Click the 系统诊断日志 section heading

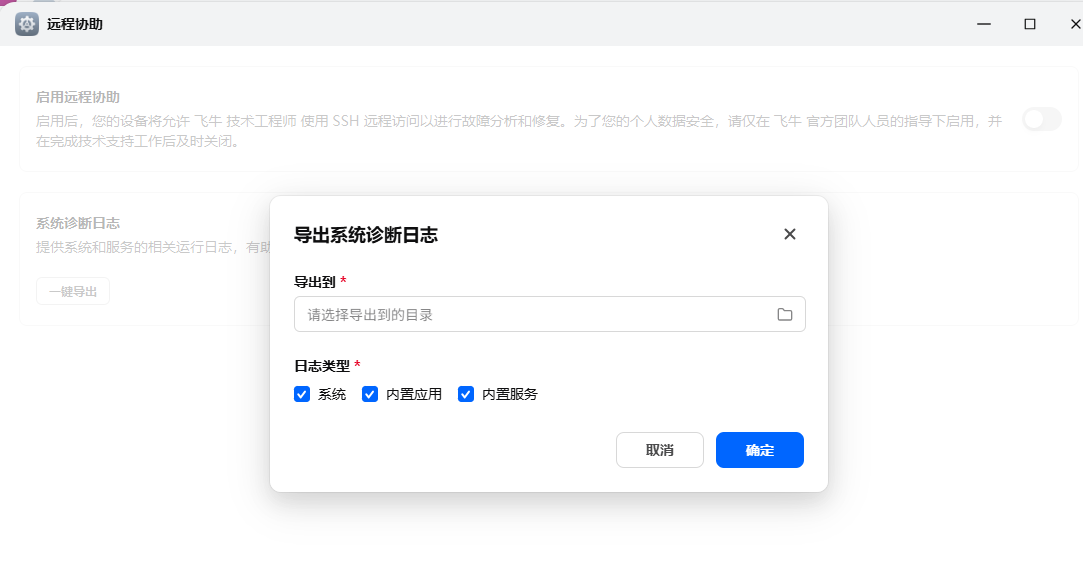tap(78, 223)
